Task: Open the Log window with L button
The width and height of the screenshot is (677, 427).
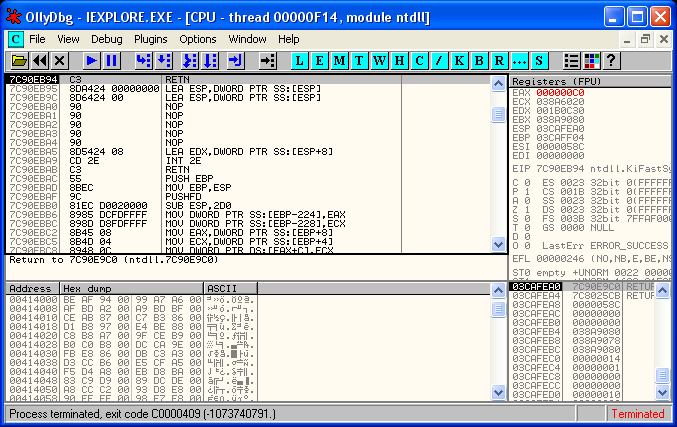Action: 300,61
